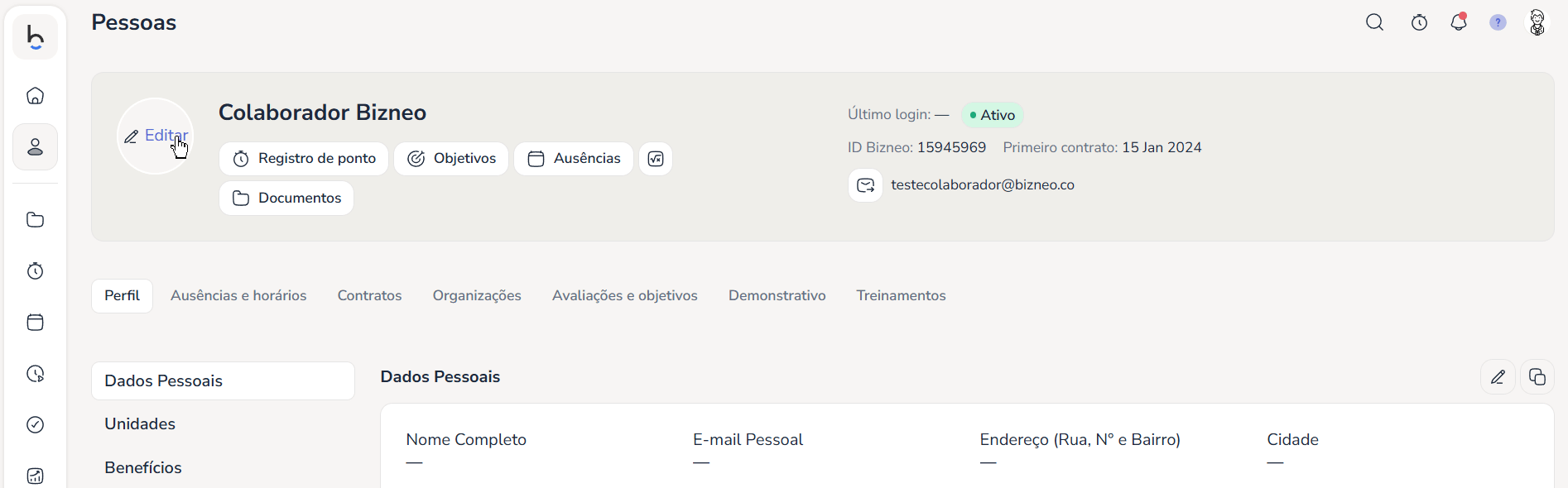
Task: Open the home icon in sidebar
Action: click(x=36, y=96)
